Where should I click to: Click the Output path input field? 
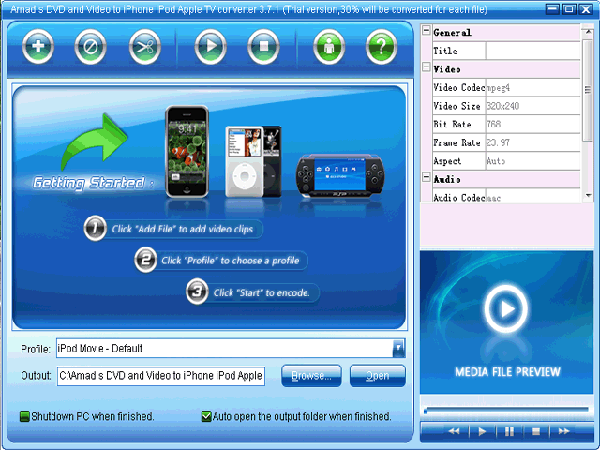(x=161, y=376)
